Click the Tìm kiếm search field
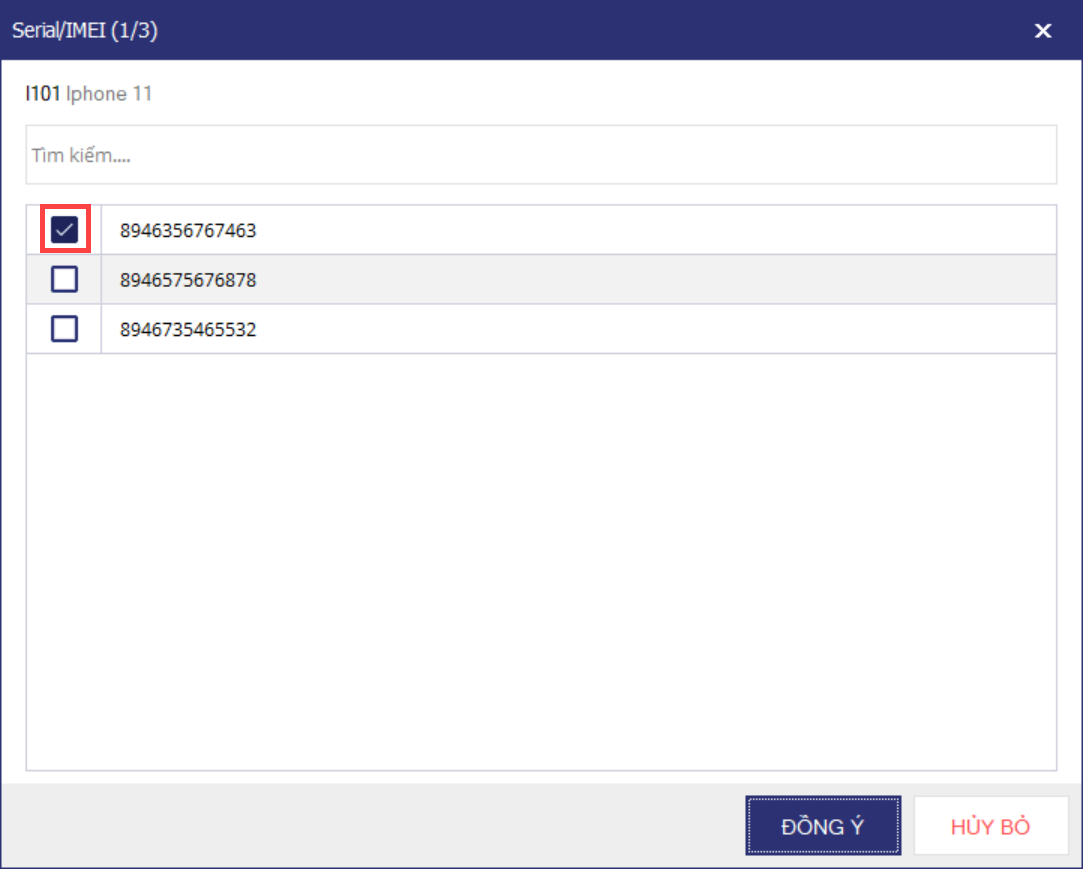 coord(541,155)
